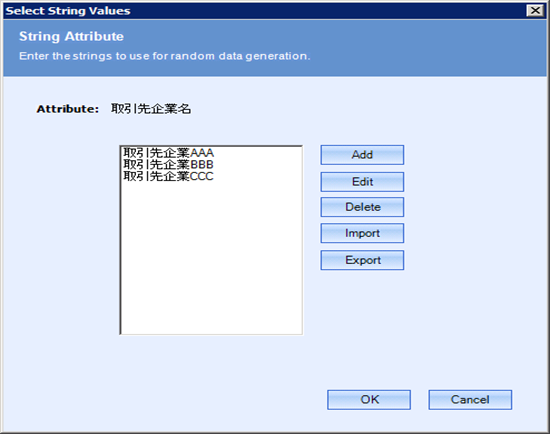Viewport: 550px width, 434px height.
Task: Delete the selected string value
Action: pos(362,207)
